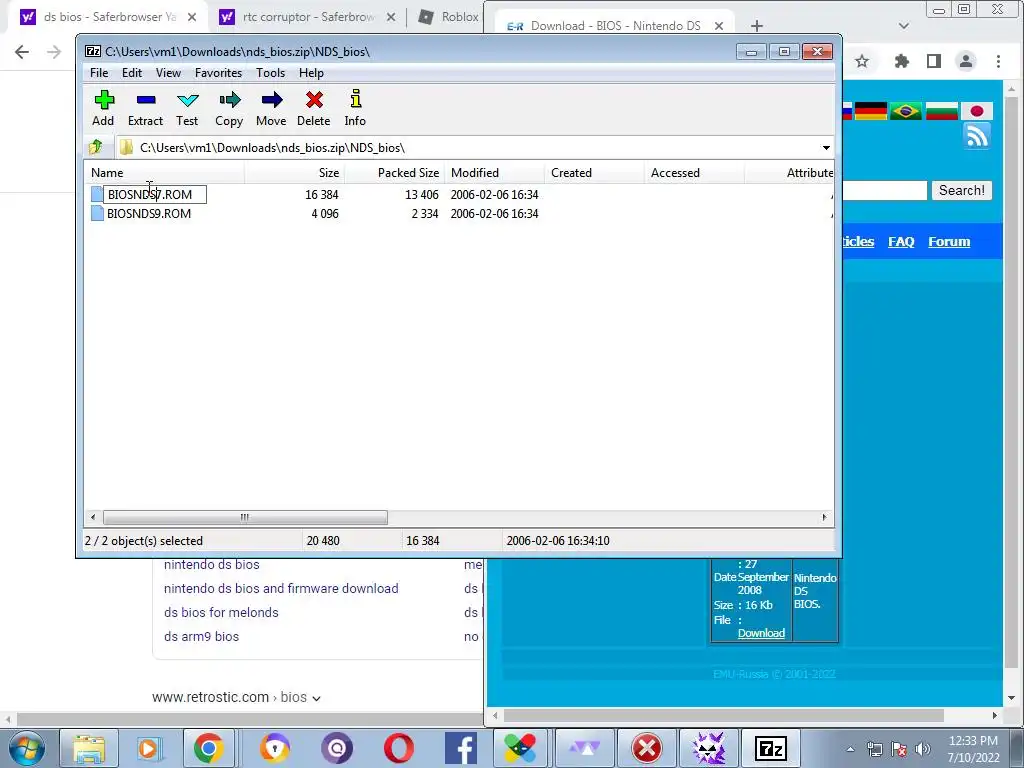Open the Help menu
The image size is (1024, 768).
tap(311, 72)
